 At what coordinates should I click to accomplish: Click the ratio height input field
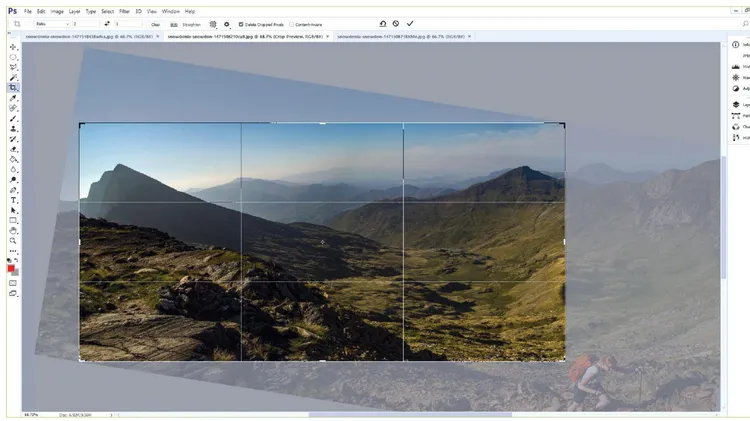pos(128,24)
